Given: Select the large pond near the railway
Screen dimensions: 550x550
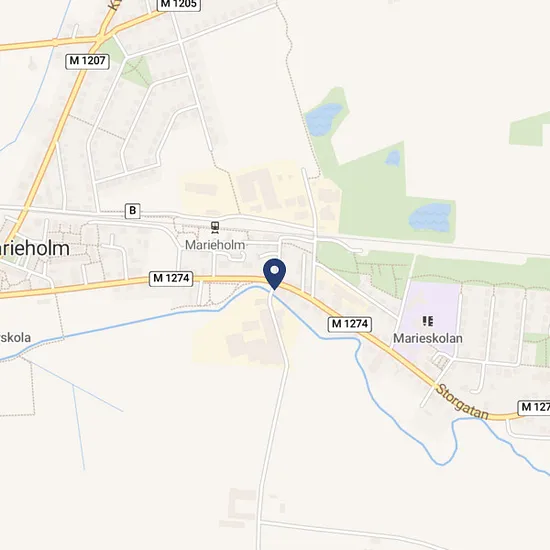Looking at the screenshot, I should click(x=430, y=217).
